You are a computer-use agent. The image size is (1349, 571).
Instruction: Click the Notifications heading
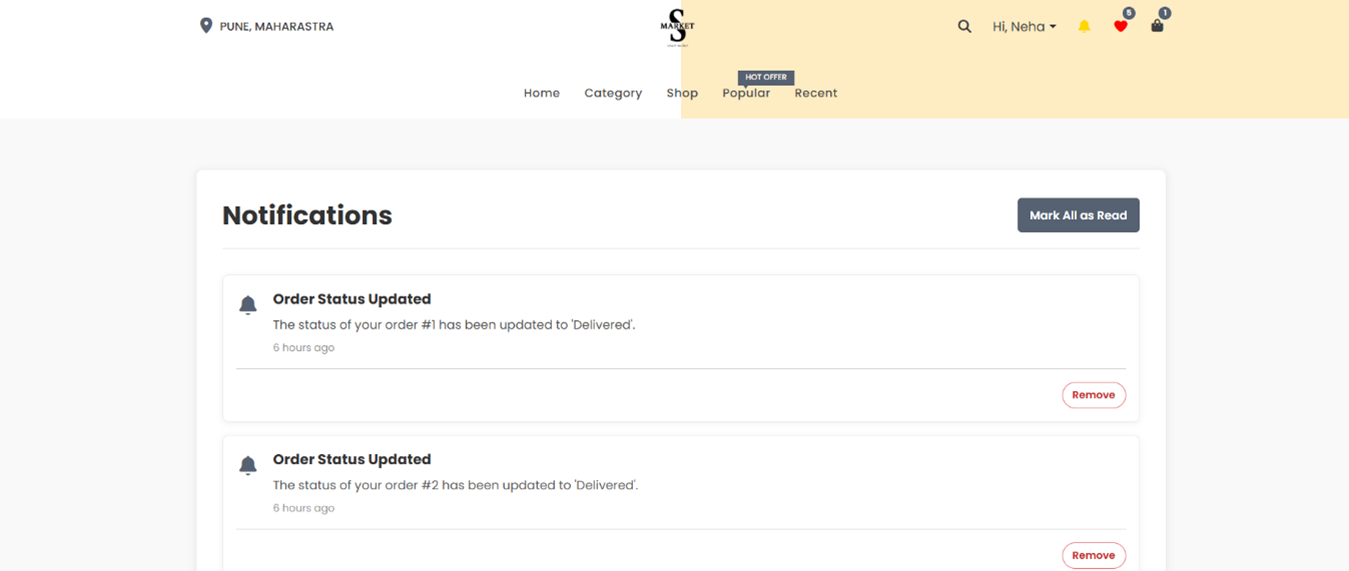click(307, 215)
